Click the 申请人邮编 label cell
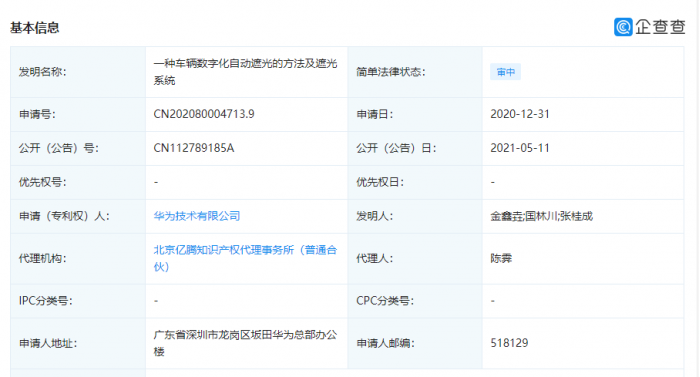 415,343
